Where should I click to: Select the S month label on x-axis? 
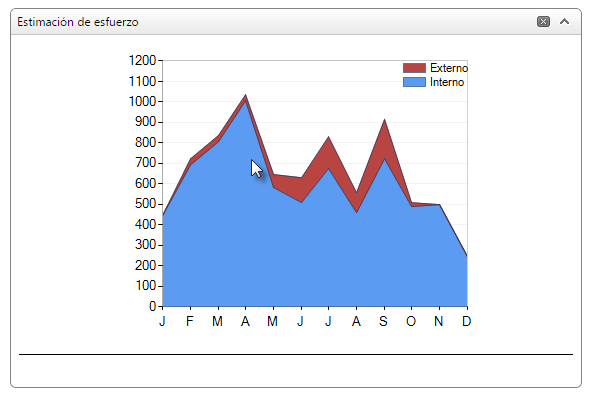[x=384, y=321]
